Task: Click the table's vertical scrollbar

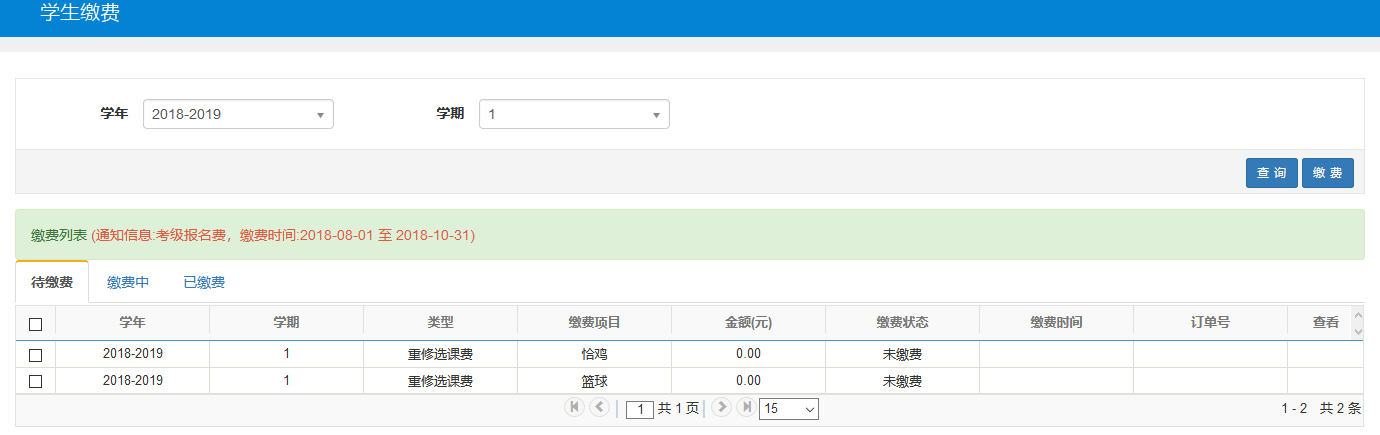Action: click(1357, 322)
